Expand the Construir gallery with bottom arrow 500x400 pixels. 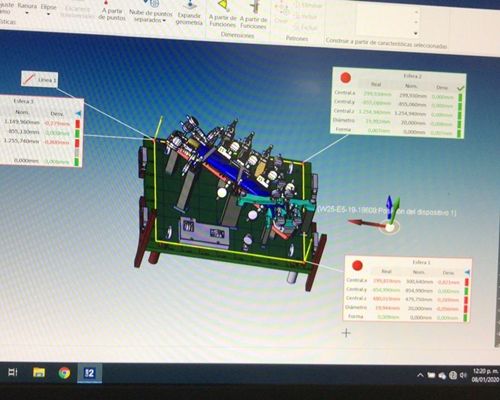pos(415,33)
